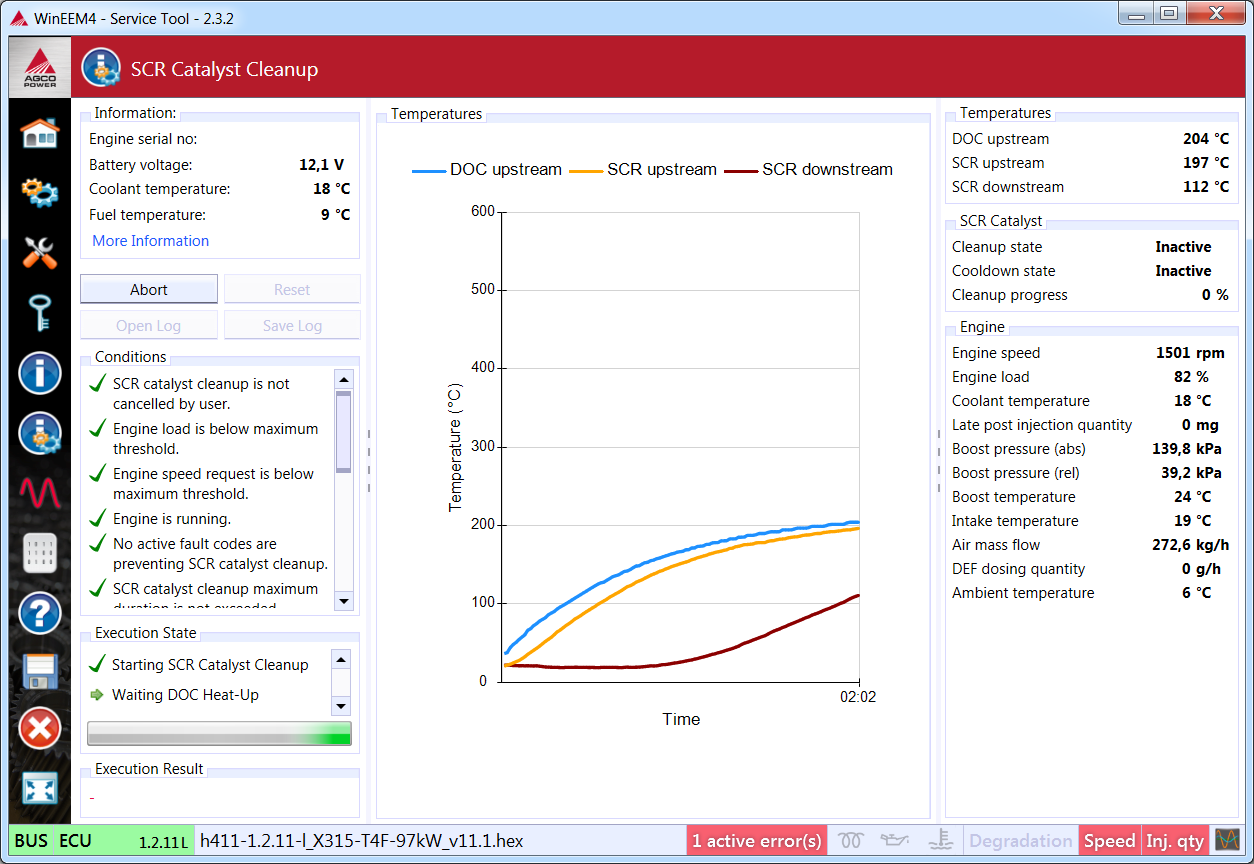Click the key icon in sidebar
Screen dimensions: 1254x864
pyautogui.click(x=40, y=313)
